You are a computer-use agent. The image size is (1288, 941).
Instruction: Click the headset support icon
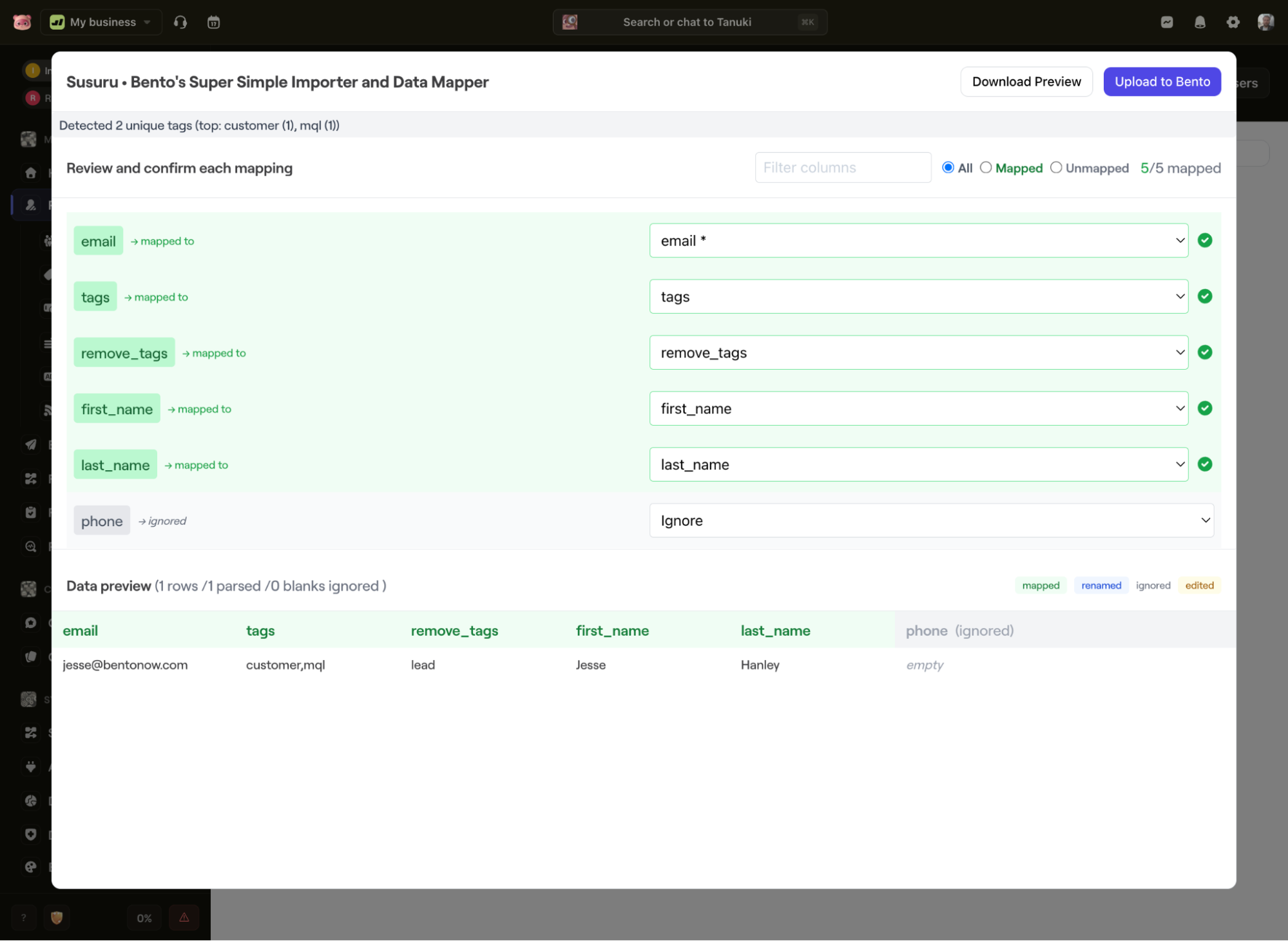pyautogui.click(x=180, y=23)
